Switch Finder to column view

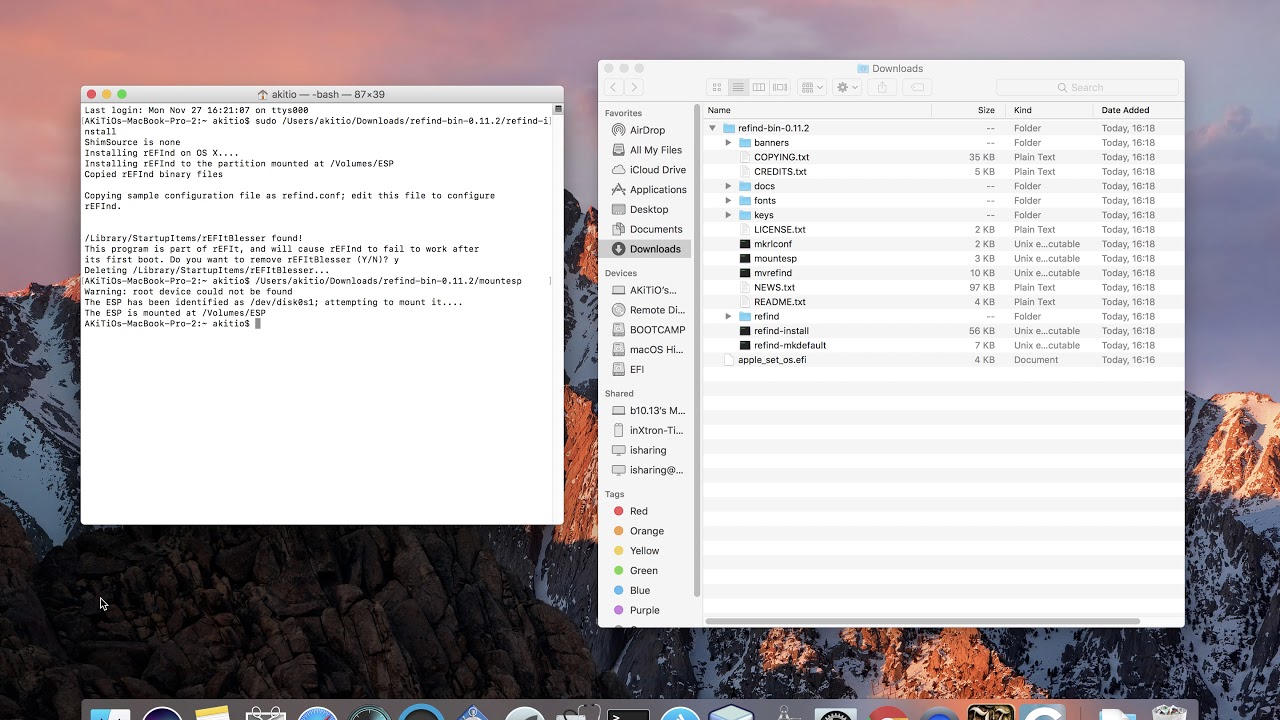click(759, 88)
